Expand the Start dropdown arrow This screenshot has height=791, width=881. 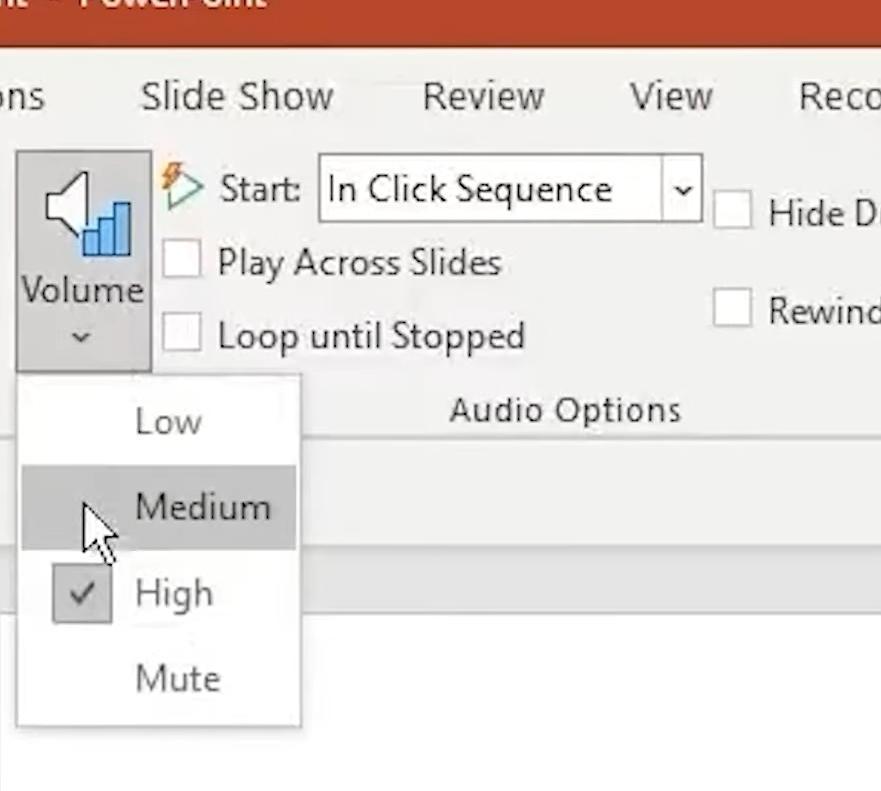click(x=683, y=189)
